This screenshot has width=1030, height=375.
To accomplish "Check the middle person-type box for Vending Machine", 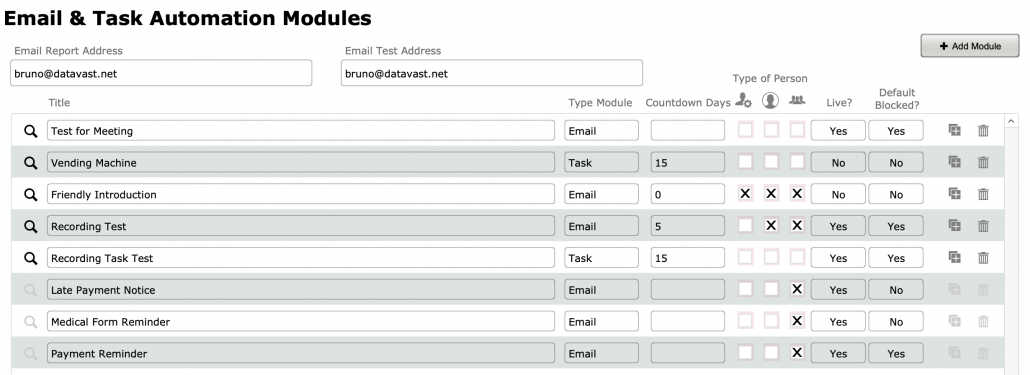I will tap(771, 162).
